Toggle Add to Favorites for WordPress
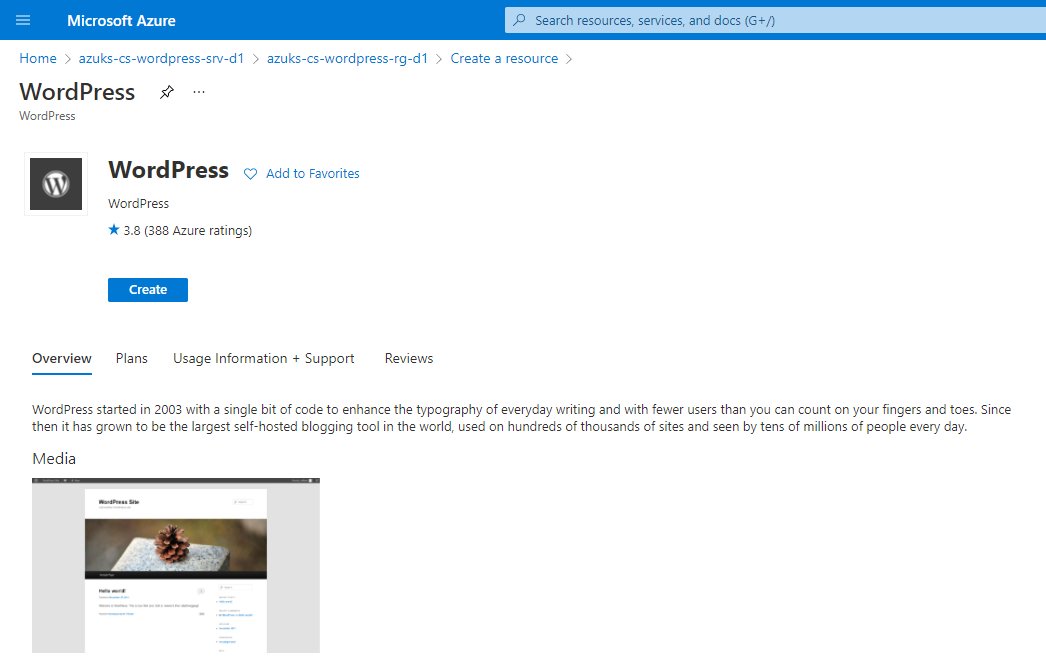Viewport: 1046px width, 672px height. [x=312, y=173]
